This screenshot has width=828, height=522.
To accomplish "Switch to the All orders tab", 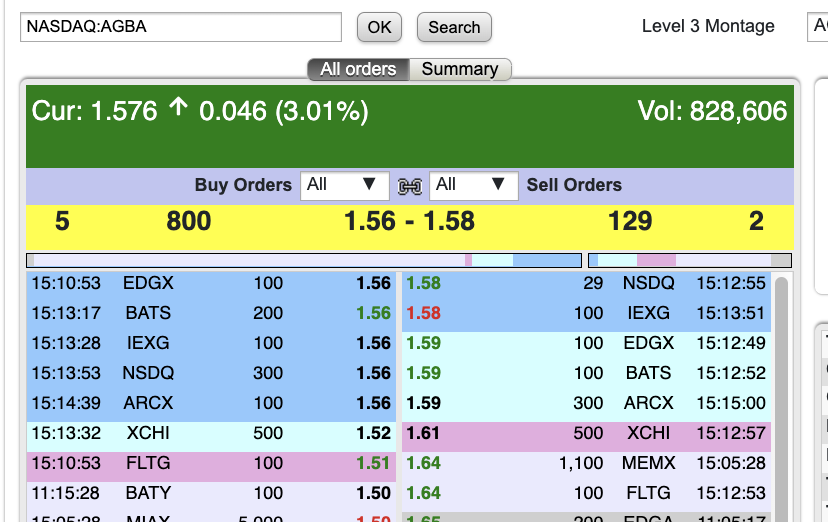I will tap(358, 69).
